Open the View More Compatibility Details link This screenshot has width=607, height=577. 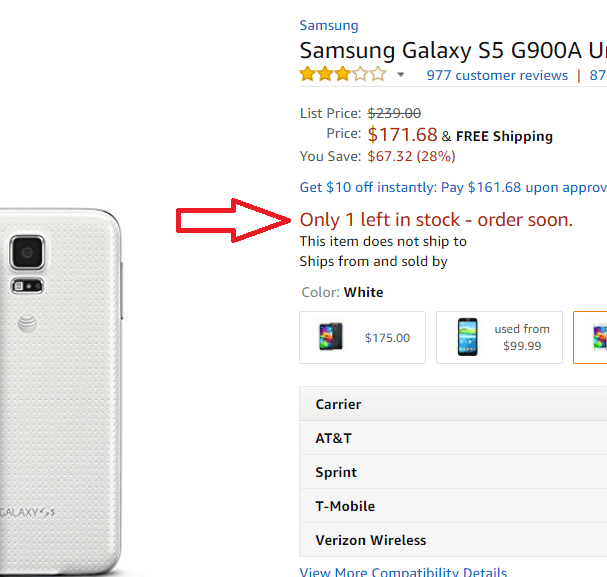[x=403, y=572]
